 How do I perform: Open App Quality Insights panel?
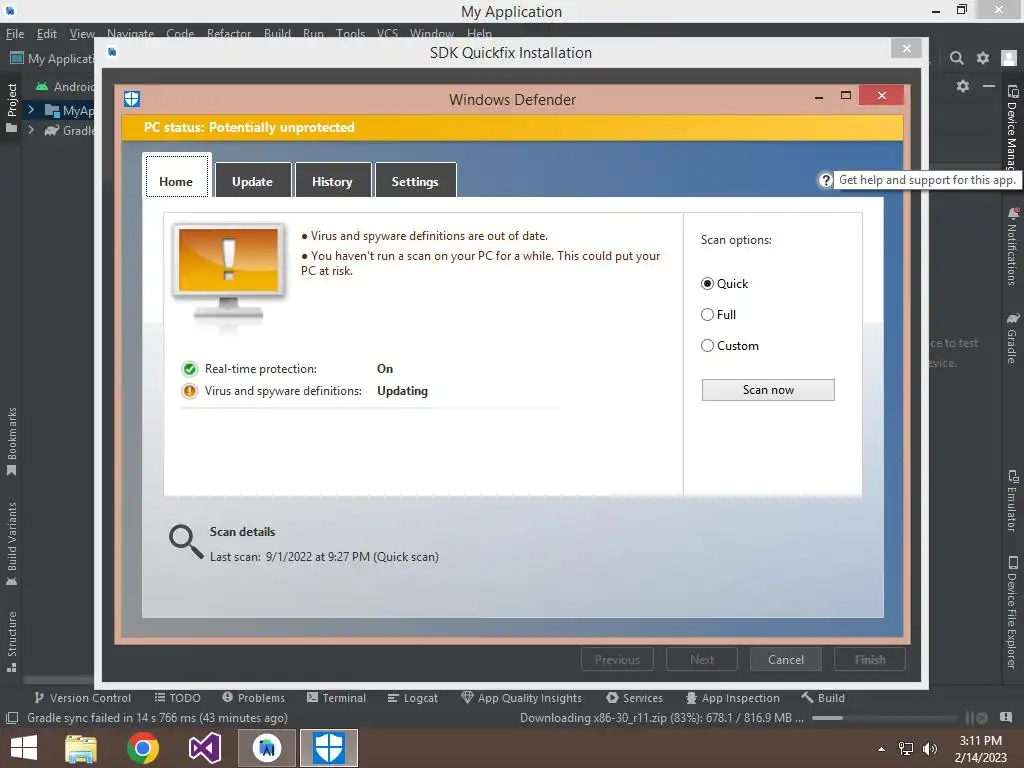click(522, 698)
